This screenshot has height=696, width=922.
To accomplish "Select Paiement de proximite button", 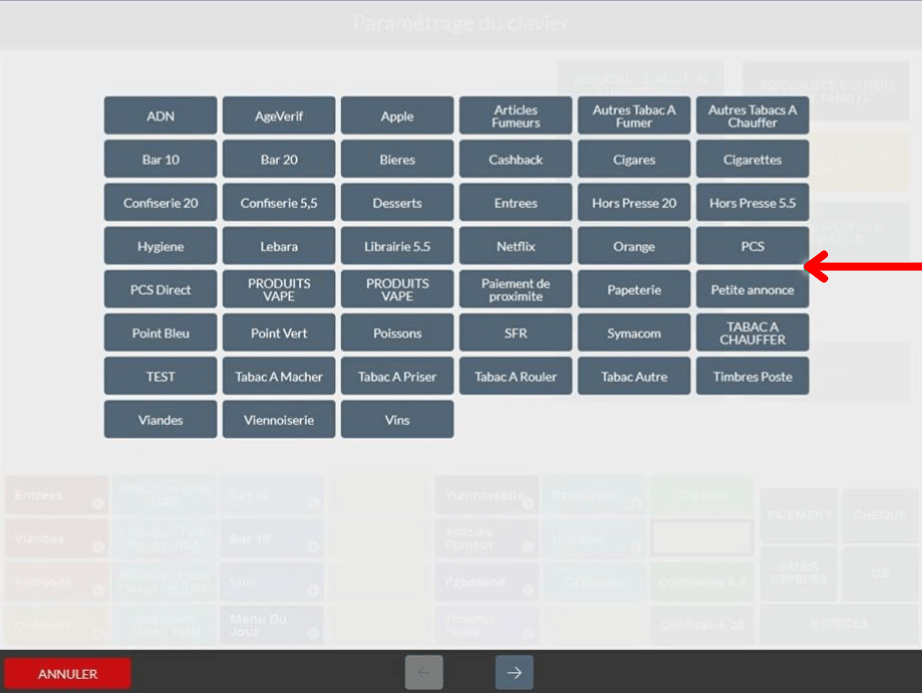I will pyautogui.click(x=516, y=289).
